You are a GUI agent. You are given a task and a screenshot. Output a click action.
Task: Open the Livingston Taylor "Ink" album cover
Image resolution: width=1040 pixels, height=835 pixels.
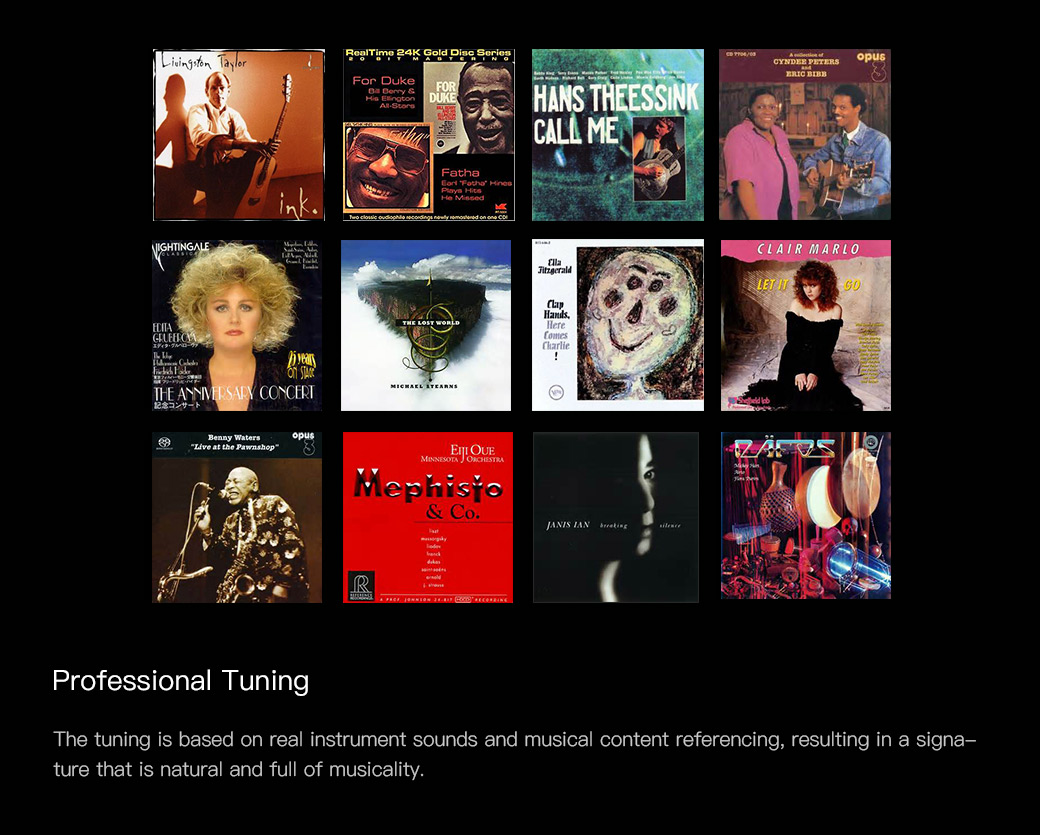click(239, 135)
